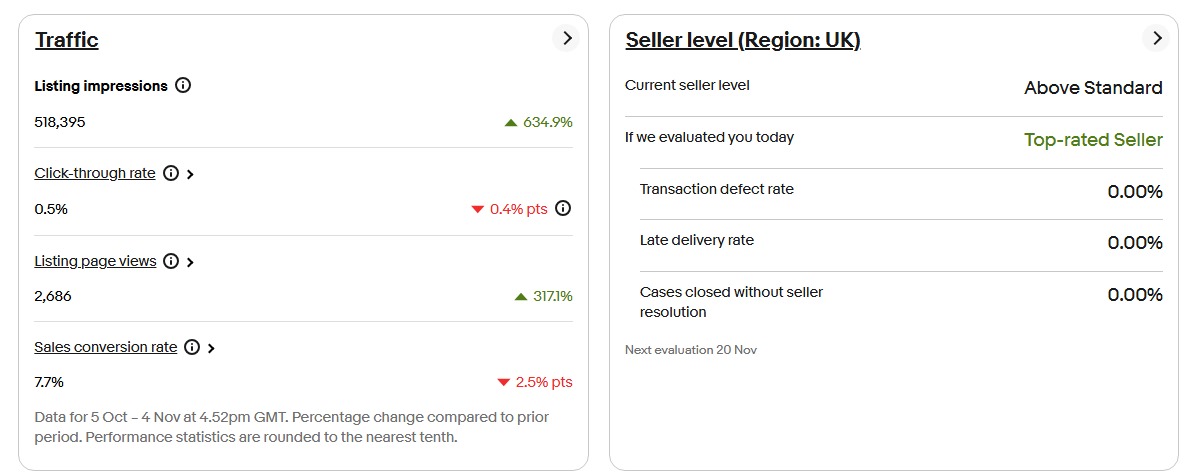Open Seller level (Region: UK) heading
This screenshot has width=1191, height=472.
pos(743,40)
